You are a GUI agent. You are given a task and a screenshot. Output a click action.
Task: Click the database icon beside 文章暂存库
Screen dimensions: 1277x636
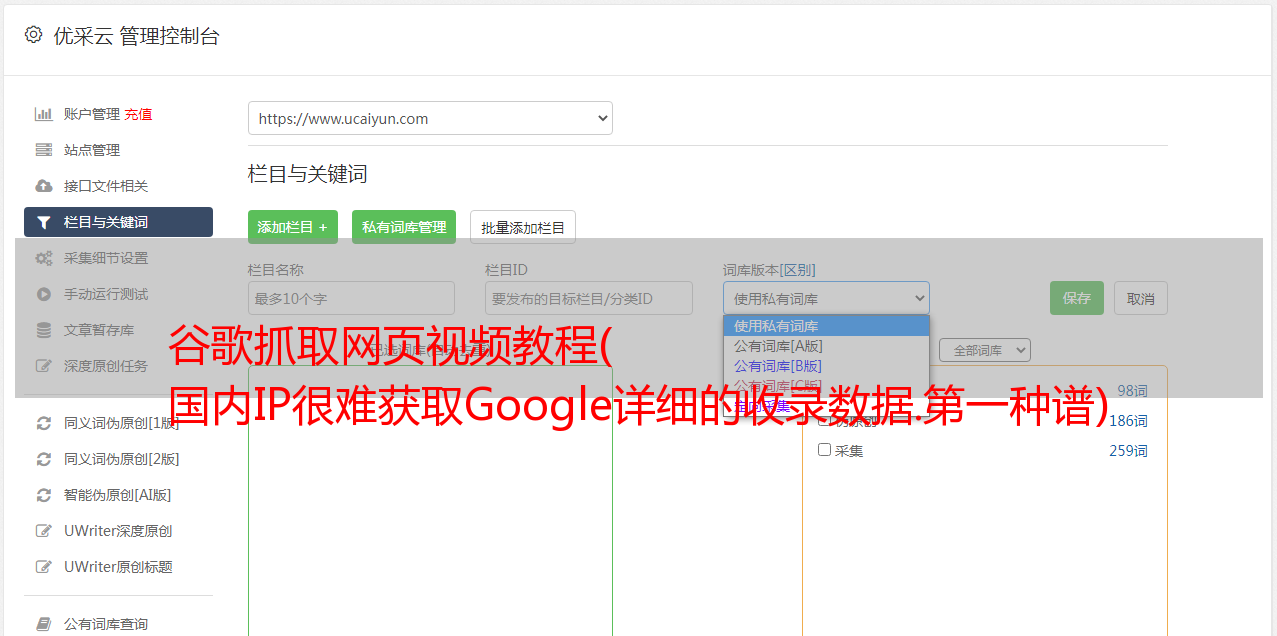tap(43, 330)
